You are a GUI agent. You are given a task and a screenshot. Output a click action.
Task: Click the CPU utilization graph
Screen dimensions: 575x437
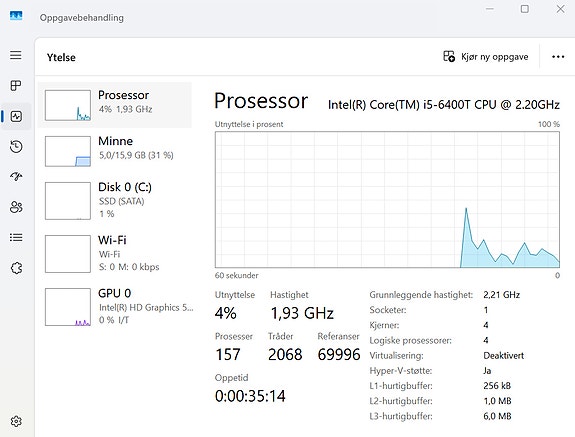coord(387,200)
